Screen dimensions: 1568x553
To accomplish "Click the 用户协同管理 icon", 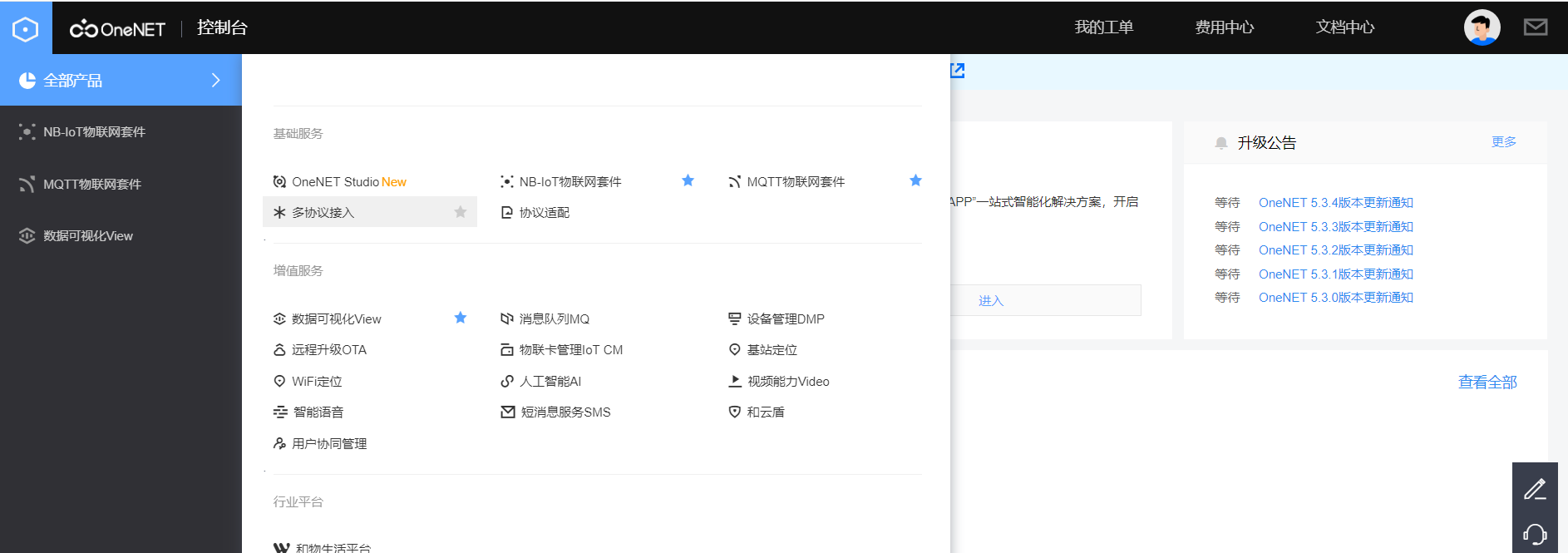I will pos(279,443).
